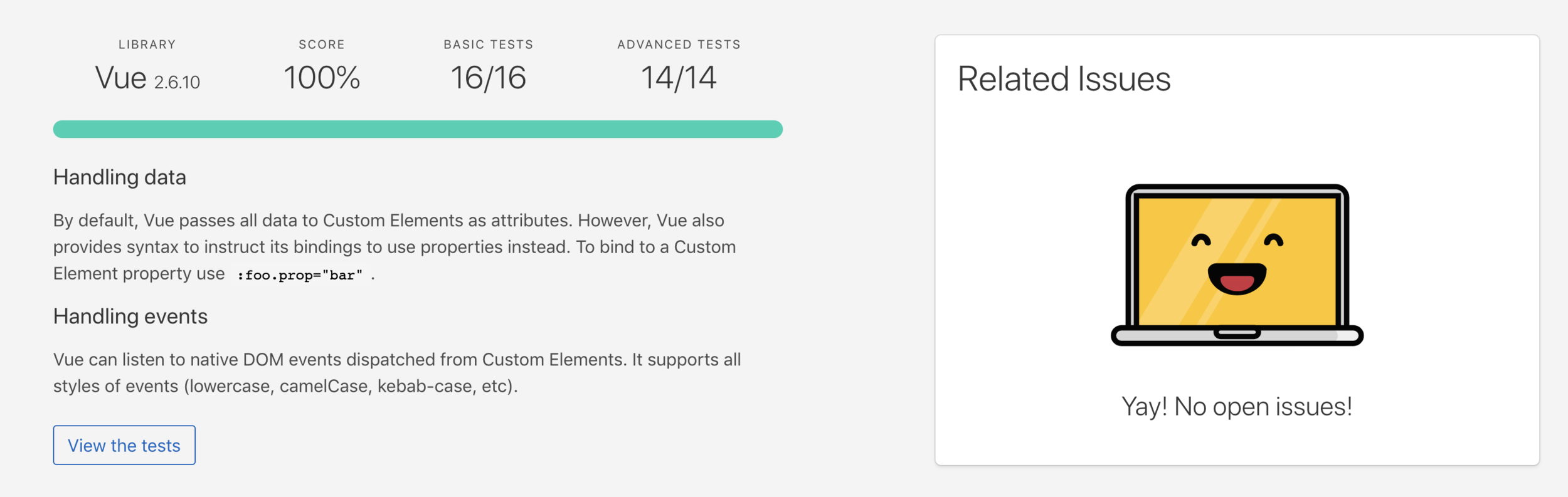Viewport: 1568px width, 497px height.
Task: Click the SCORE column label
Action: (x=322, y=44)
